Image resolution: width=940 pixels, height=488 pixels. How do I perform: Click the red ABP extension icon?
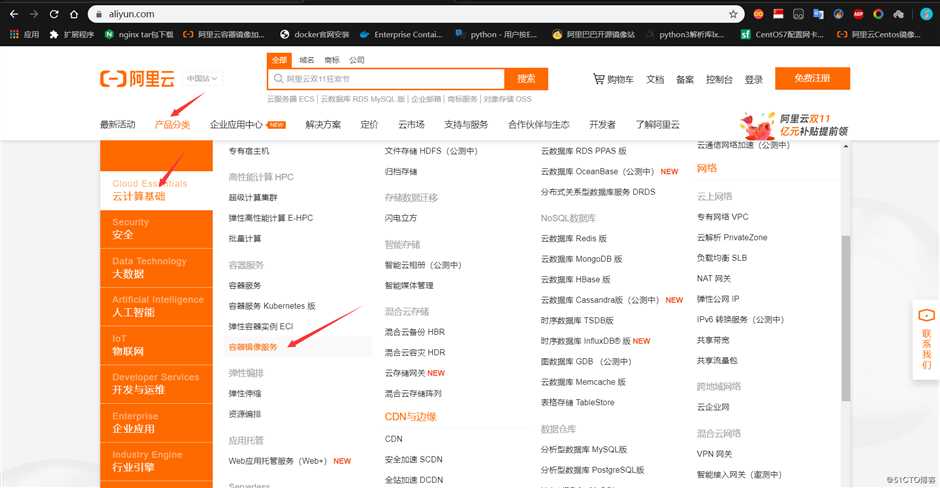tap(858, 14)
